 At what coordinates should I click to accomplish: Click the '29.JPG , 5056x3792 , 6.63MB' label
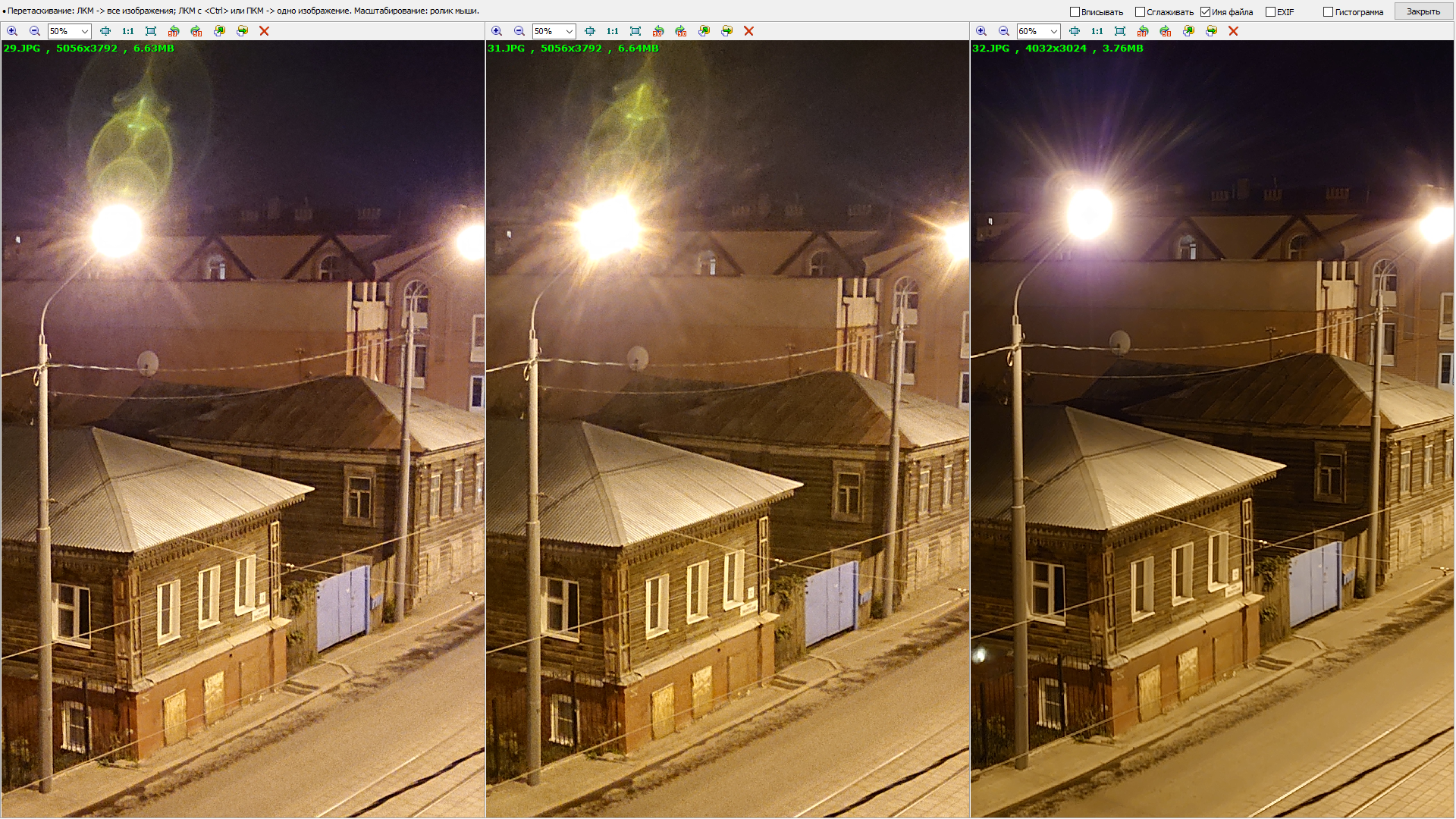click(x=89, y=48)
